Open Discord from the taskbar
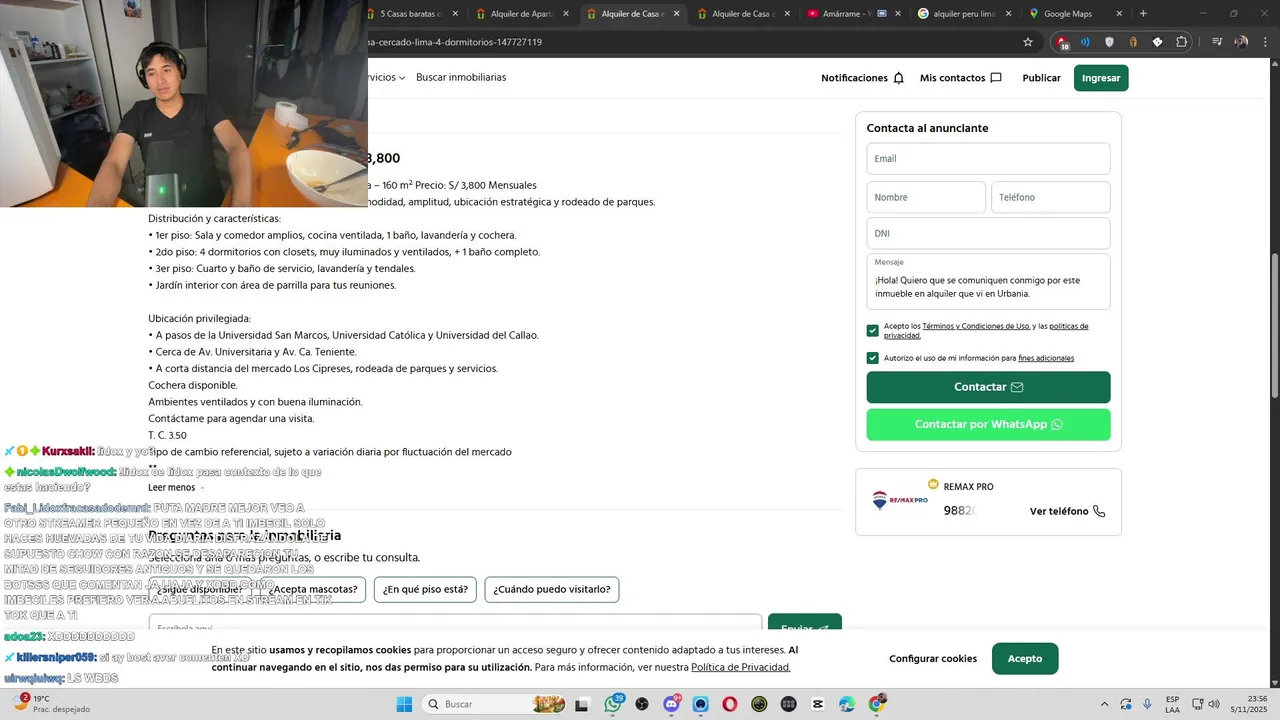This screenshot has width=1280, height=720. tap(671, 704)
